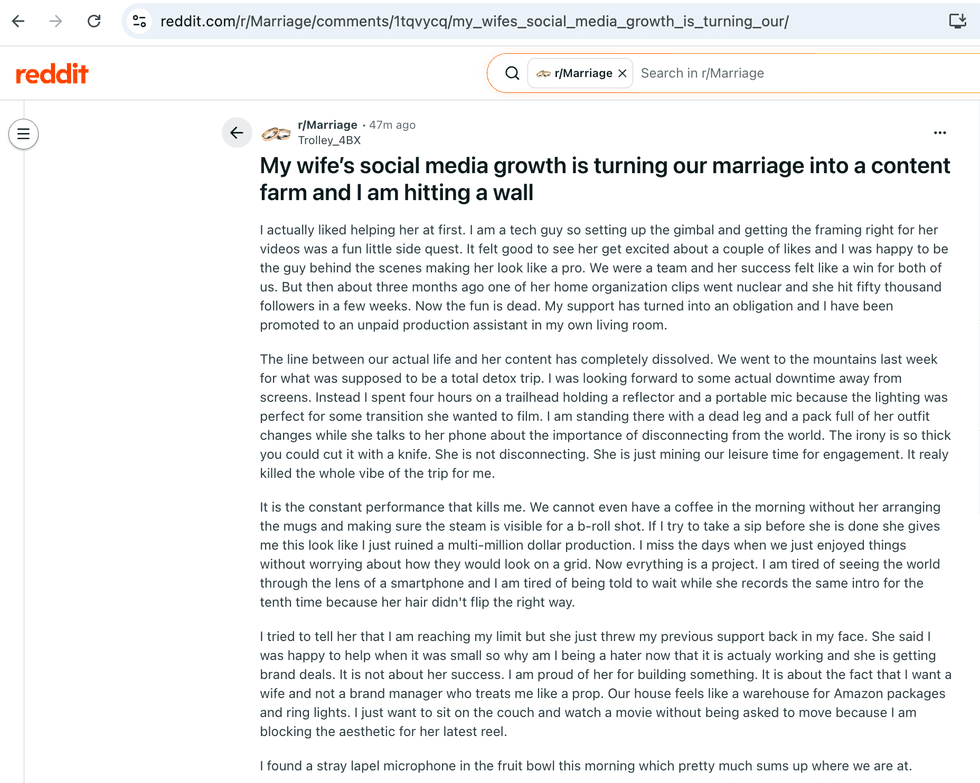Click the reddit logo

click(52, 74)
